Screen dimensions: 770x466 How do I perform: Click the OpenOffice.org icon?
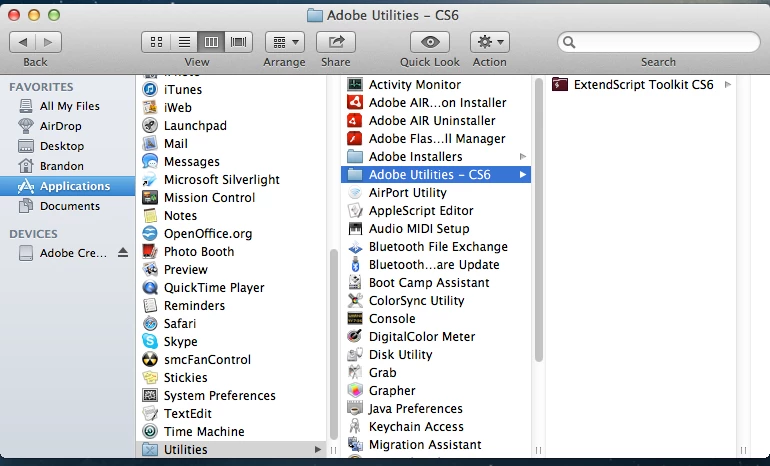(x=150, y=233)
